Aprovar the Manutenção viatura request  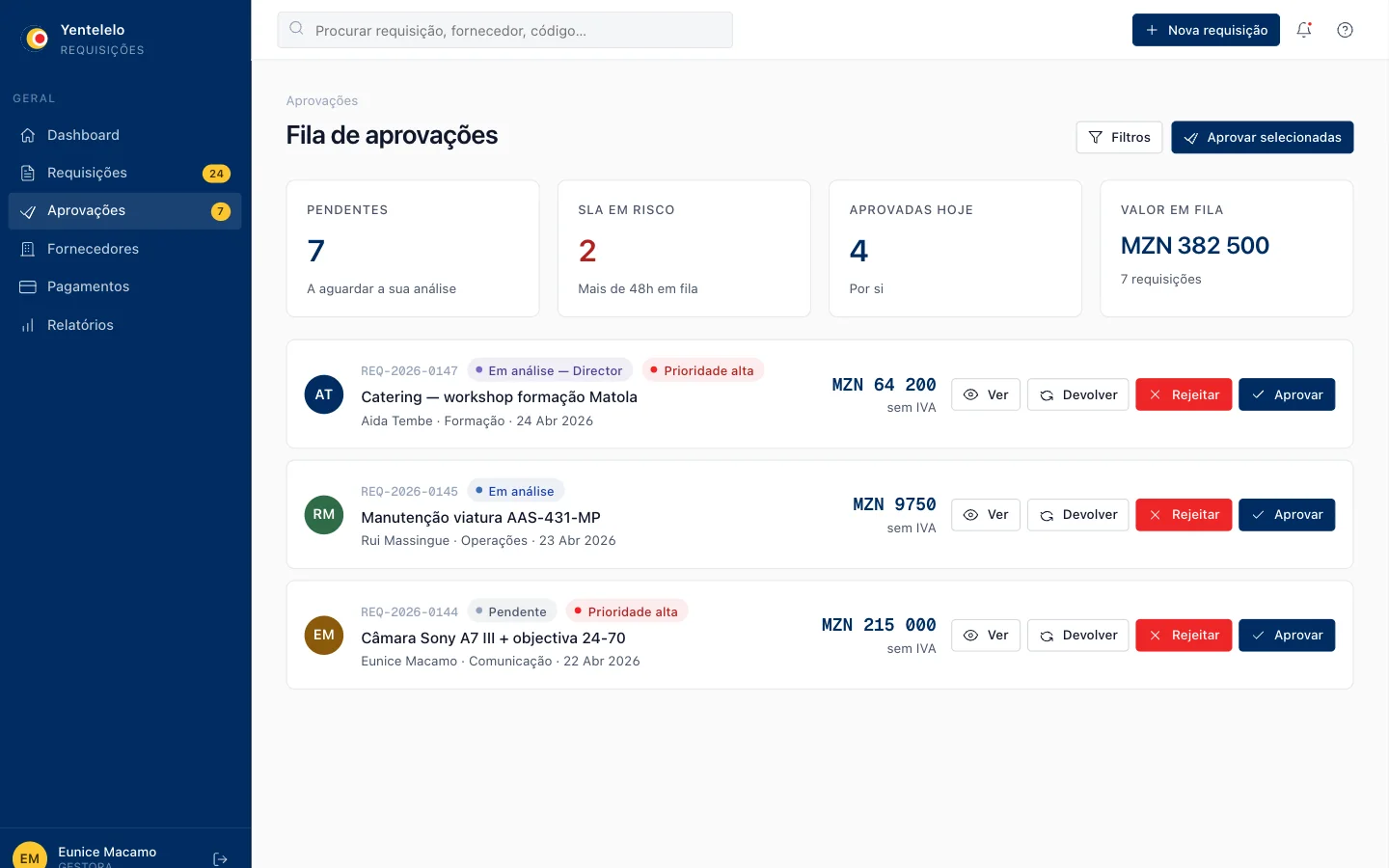pos(1287,515)
